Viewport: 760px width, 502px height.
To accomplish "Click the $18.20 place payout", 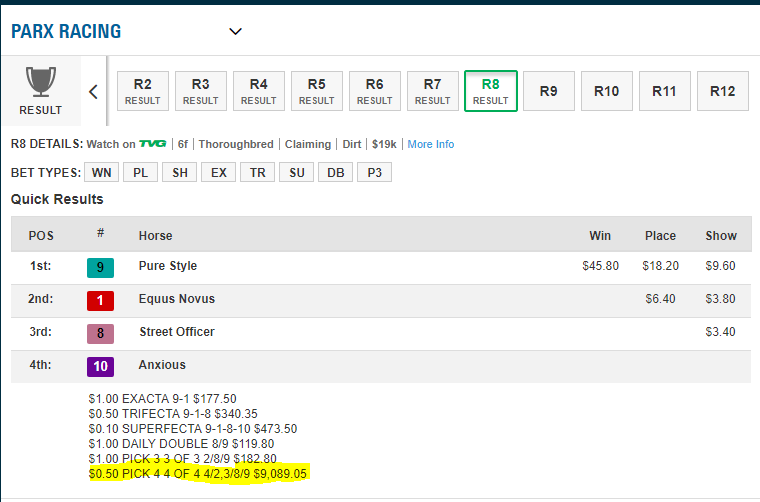I will [x=661, y=266].
